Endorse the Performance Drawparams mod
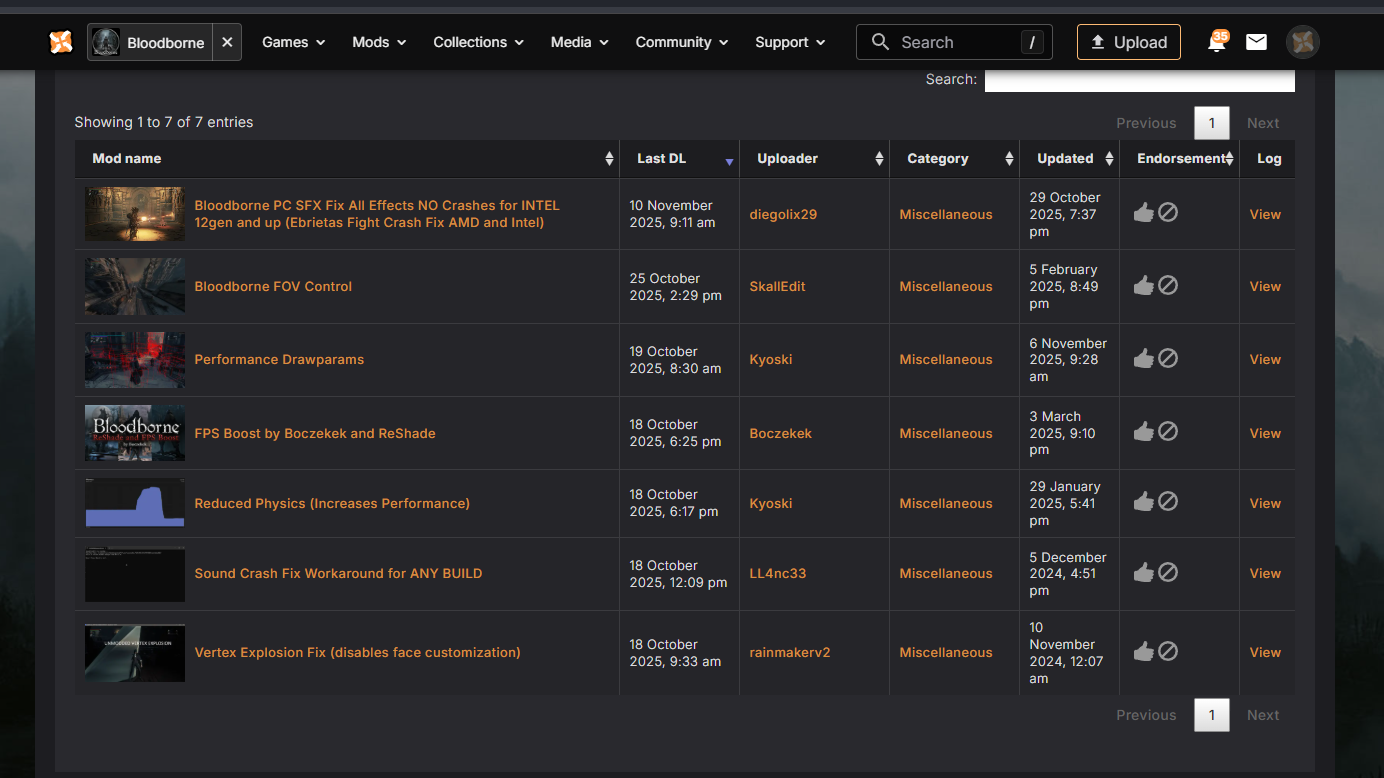Screen dimensions: 1384x778 (x=1144, y=359)
